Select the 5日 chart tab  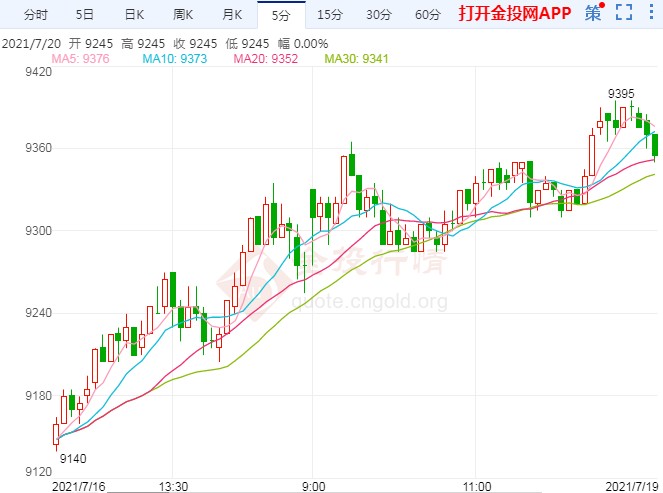coord(85,14)
